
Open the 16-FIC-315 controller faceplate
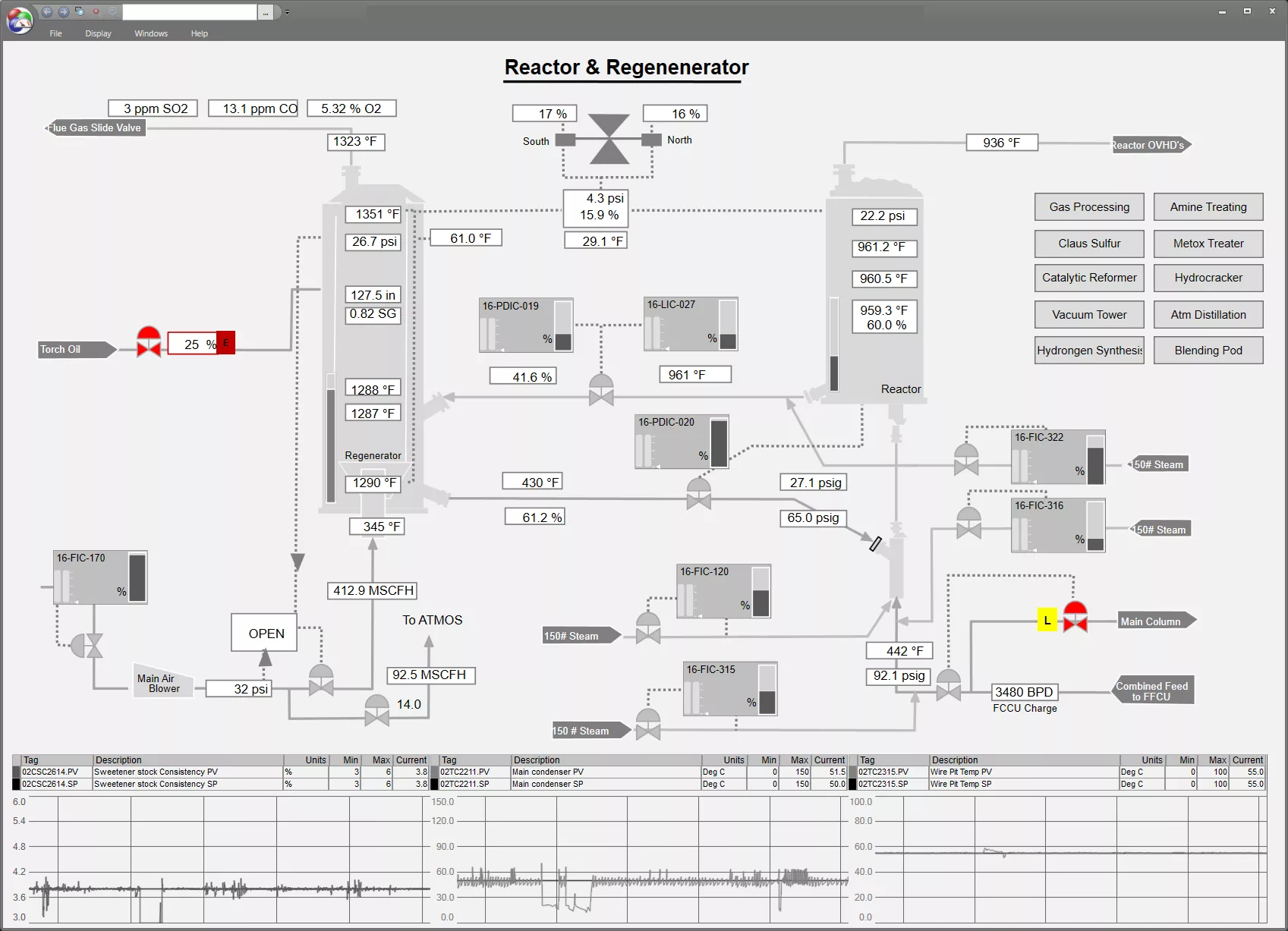click(x=730, y=689)
